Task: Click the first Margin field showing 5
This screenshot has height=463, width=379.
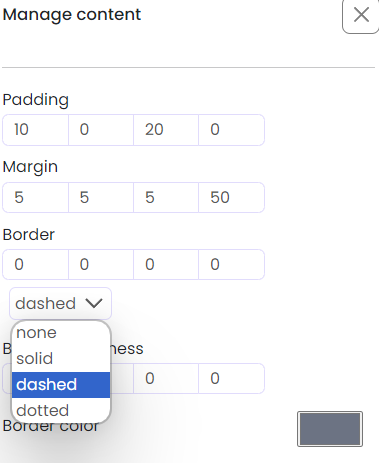Action: point(35,197)
